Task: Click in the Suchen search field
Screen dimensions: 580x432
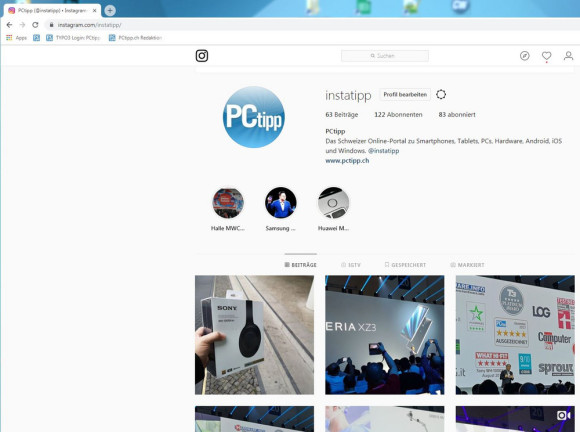Action: click(x=385, y=56)
